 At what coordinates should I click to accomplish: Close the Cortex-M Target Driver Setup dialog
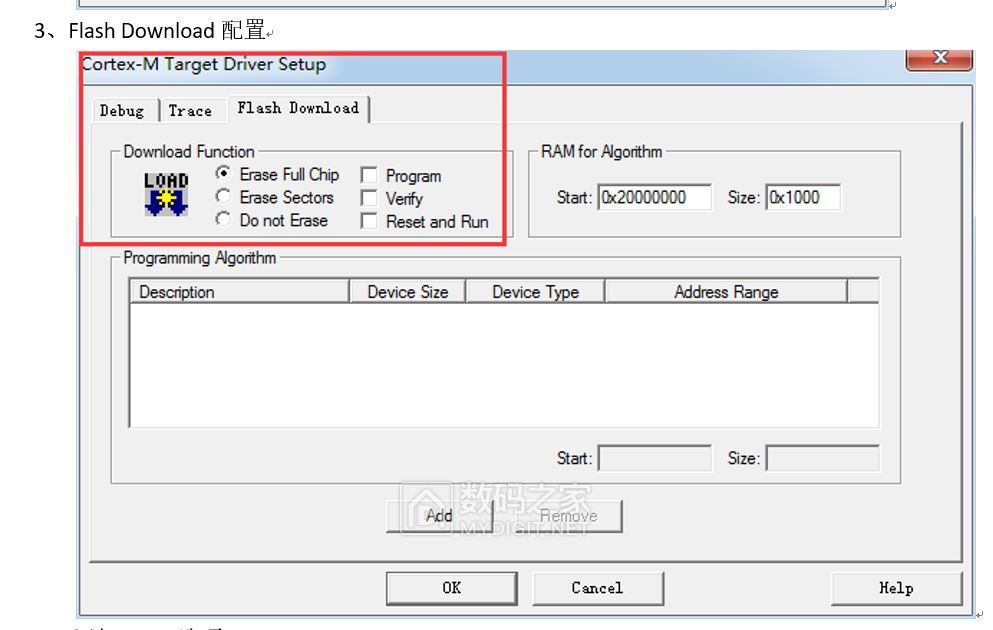[938, 58]
